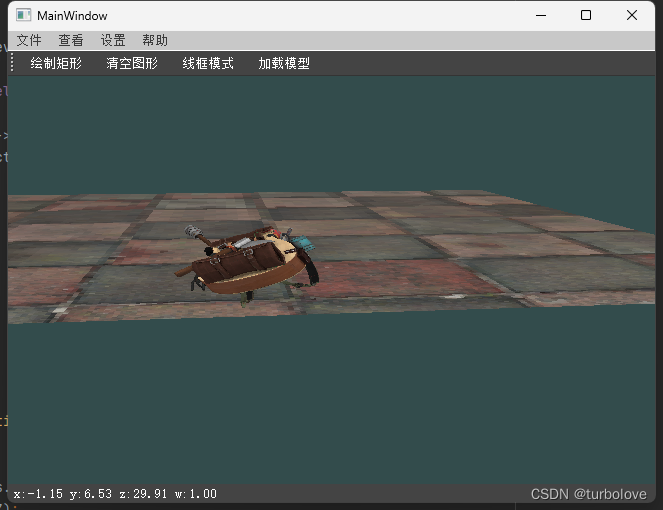Open the 设置 menu

click(113, 41)
